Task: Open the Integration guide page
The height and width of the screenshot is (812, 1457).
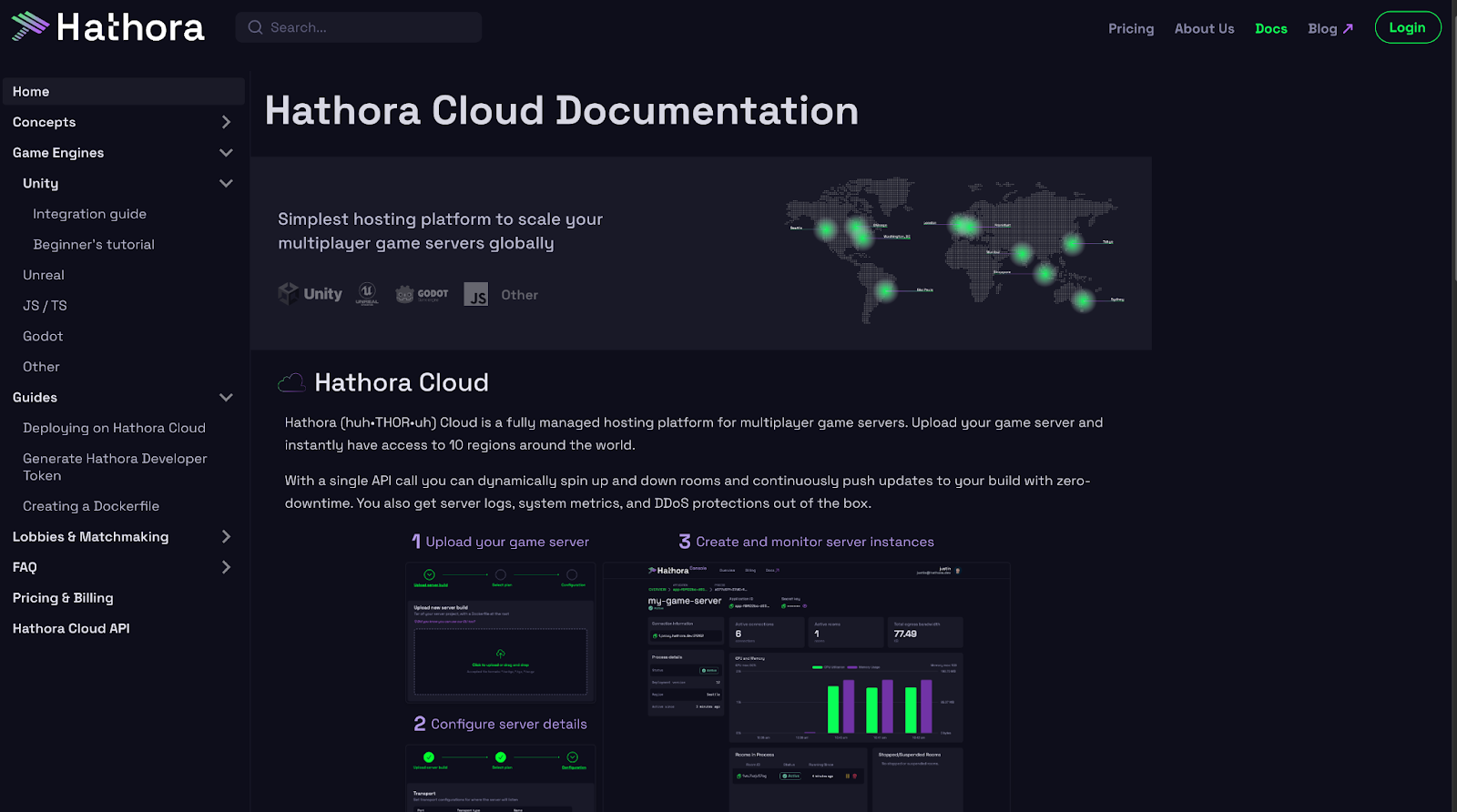Action: coord(89,214)
